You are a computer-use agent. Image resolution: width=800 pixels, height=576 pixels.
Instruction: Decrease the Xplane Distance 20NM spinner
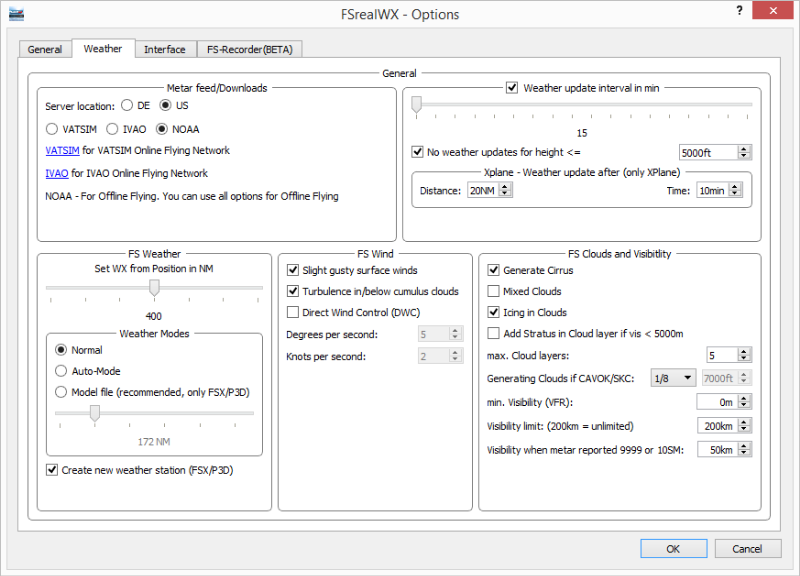505,194
